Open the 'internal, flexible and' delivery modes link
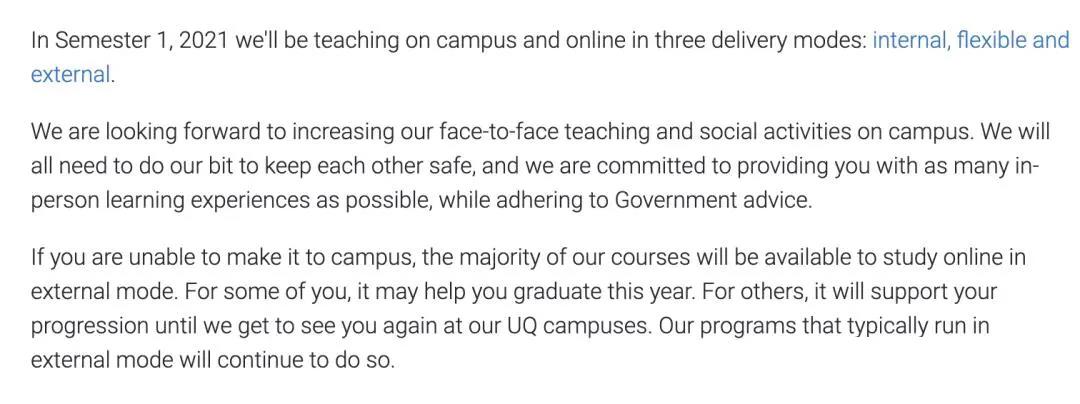The height and width of the screenshot is (404, 1080). pos(970,41)
